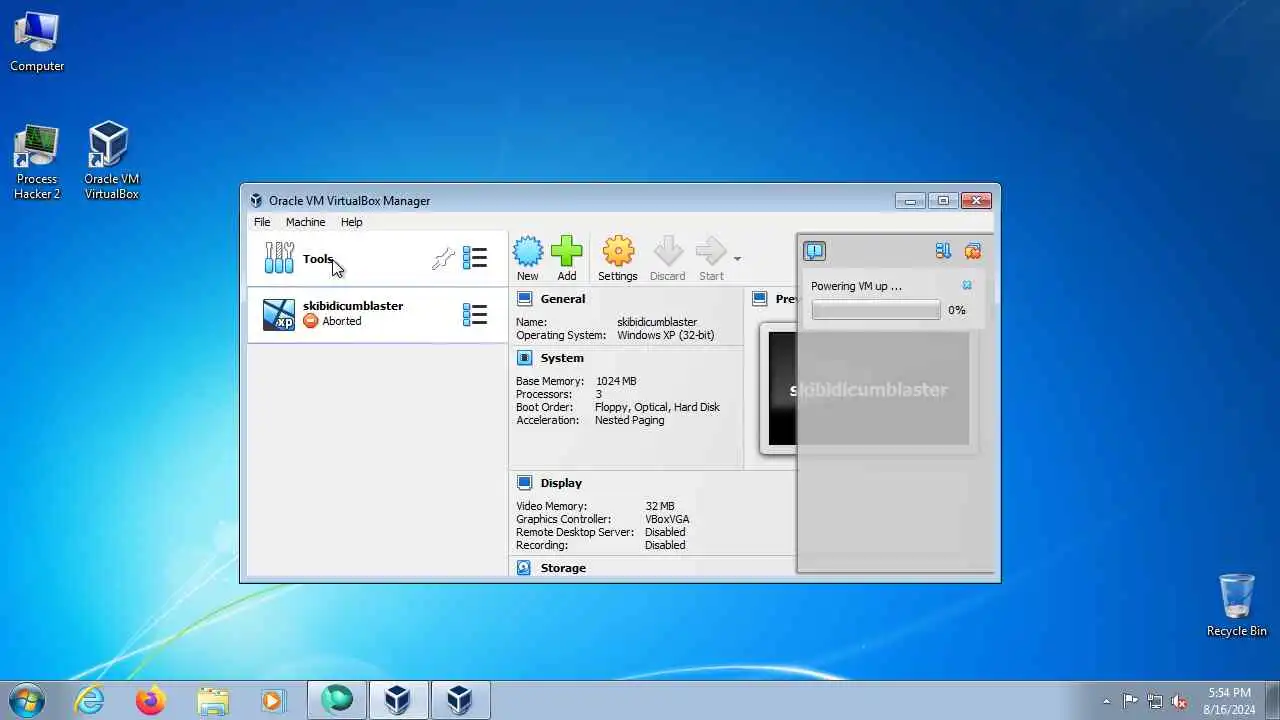Click the Preview section monitor icon
The width and height of the screenshot is (1280, 720).
759,299
